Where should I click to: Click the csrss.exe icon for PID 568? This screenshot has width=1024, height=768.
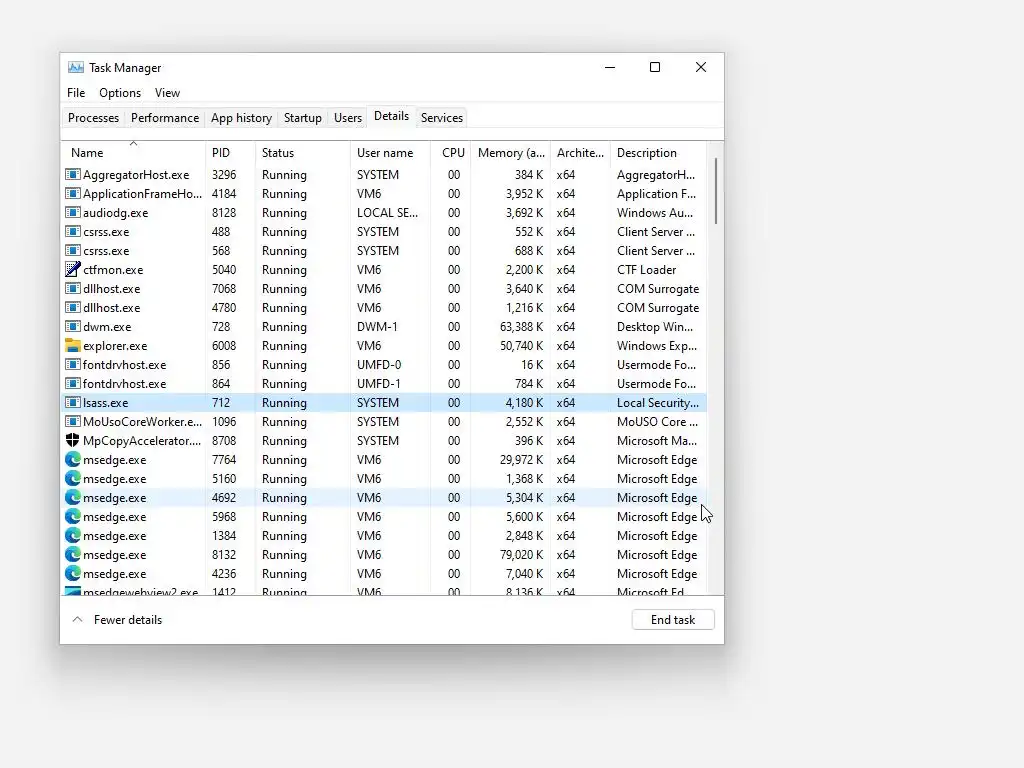tap(72, 250)
